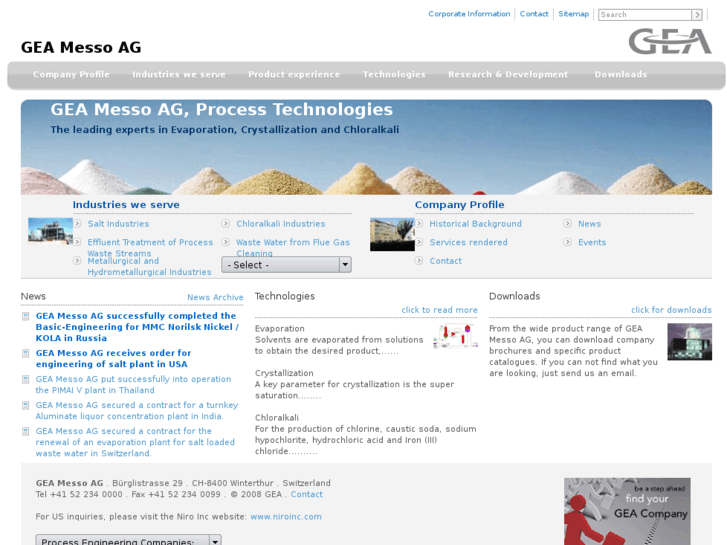This screenshot has height=545, width=727.
Task: Click the News Archive link
Action: click(215, 298)
